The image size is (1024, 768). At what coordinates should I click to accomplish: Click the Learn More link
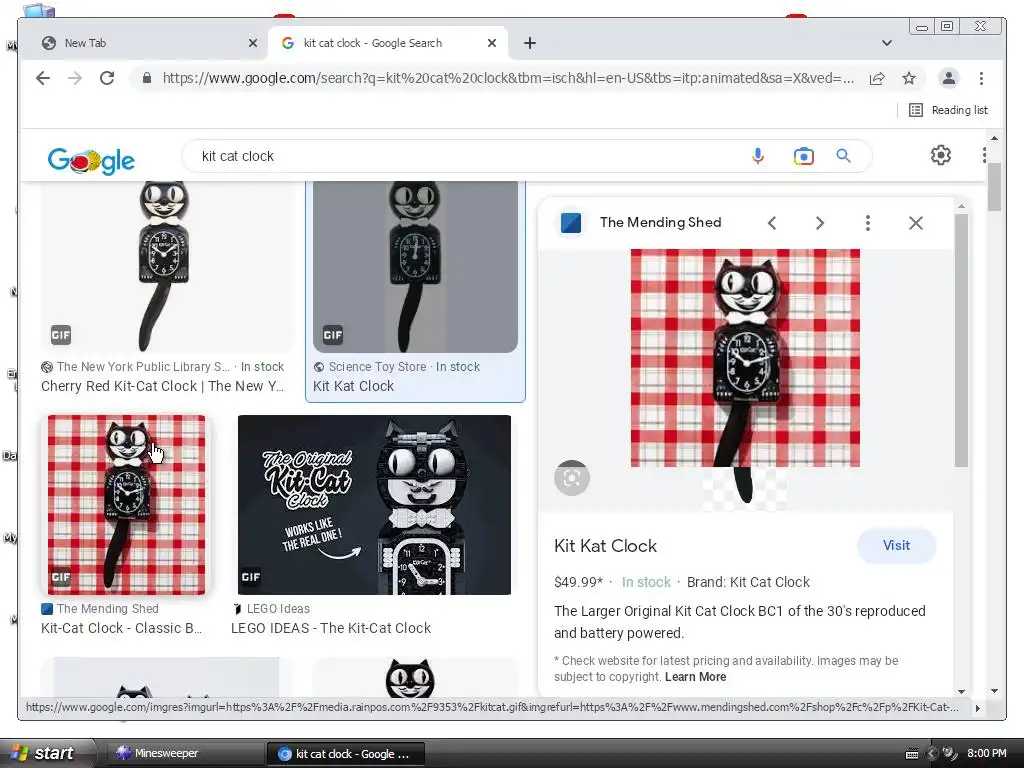tap(696, 677)
